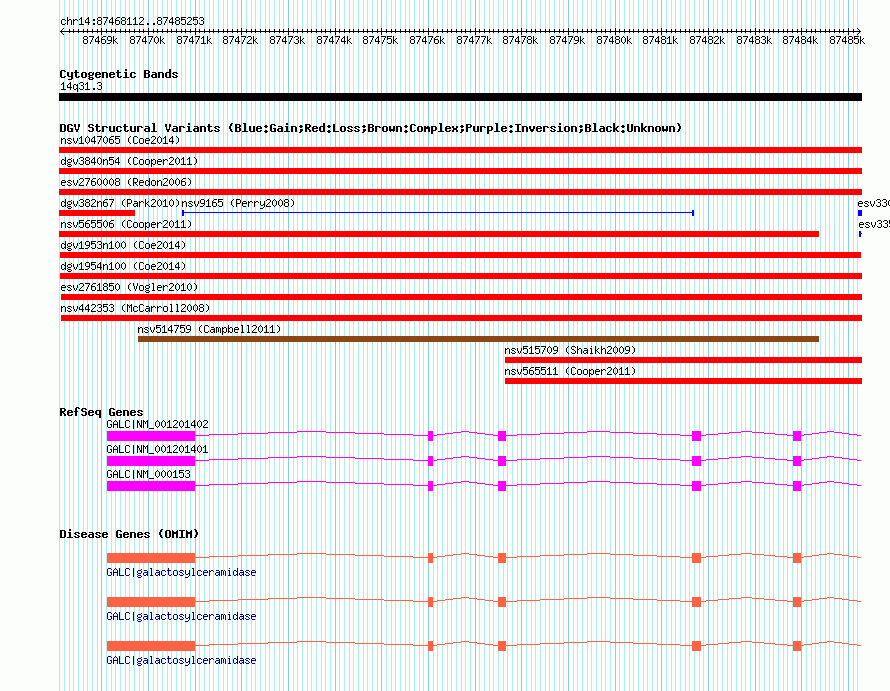Select the nsv442353 red variant bar
890x691 pixels.
point(461,318)
